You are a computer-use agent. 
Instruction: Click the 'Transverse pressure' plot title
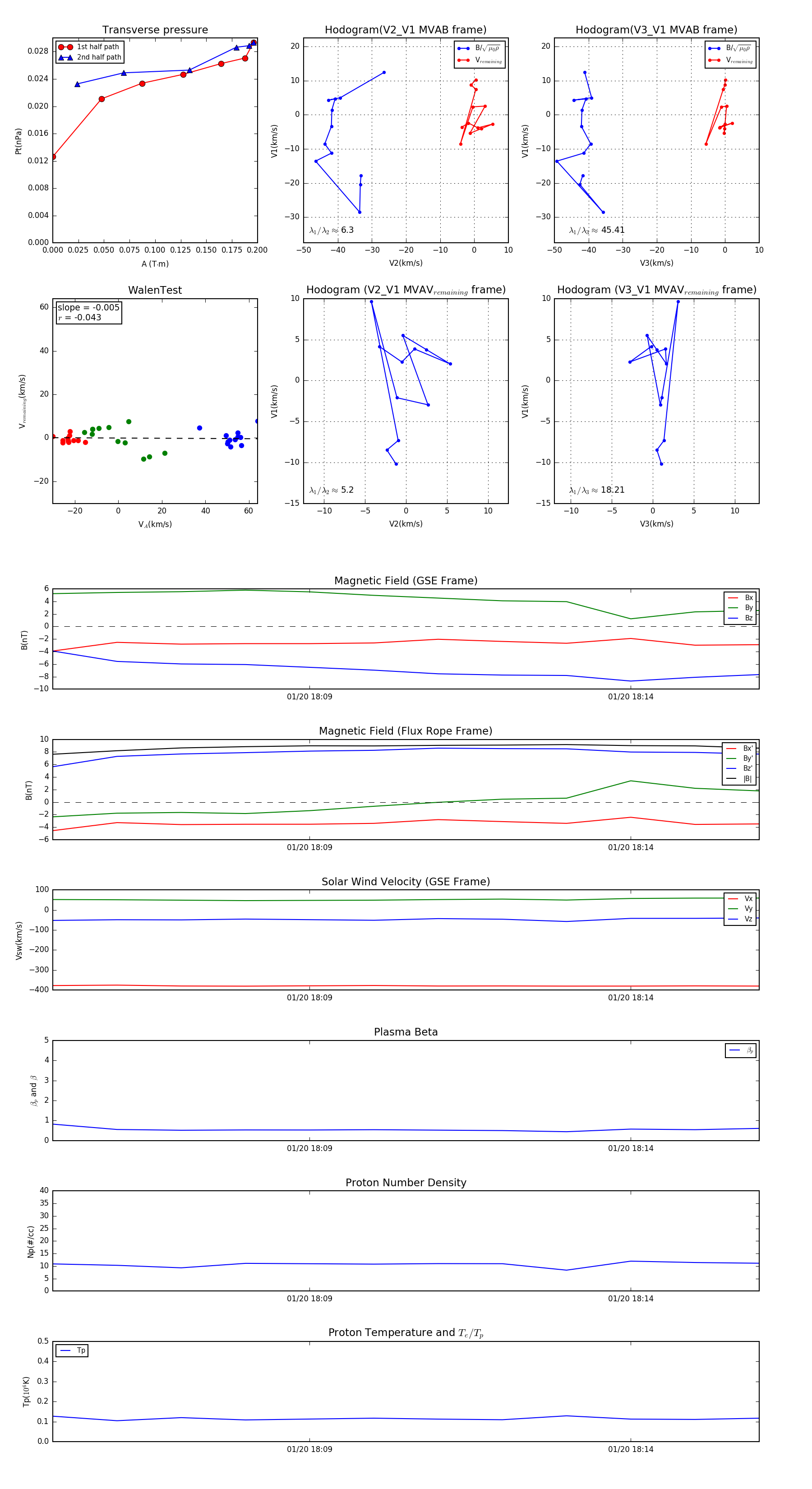tap(155, 30)
